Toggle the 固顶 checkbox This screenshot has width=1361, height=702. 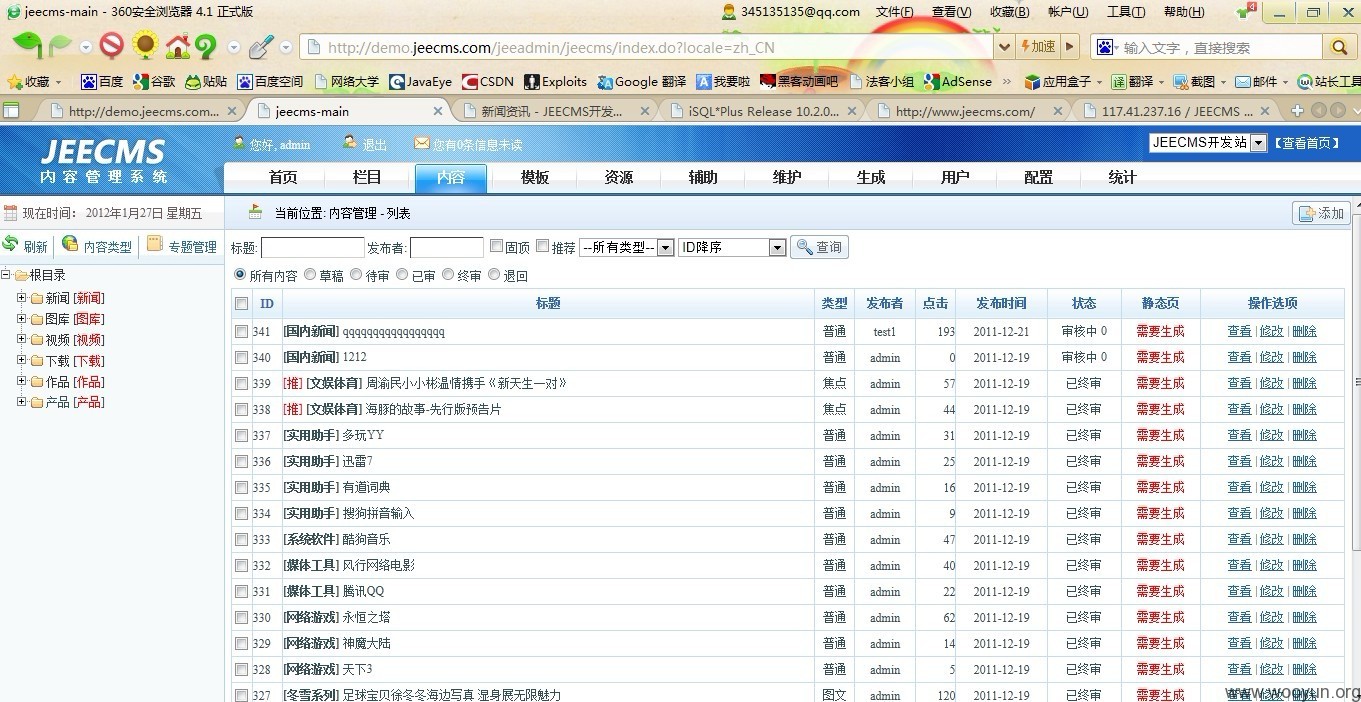(496, 246)
